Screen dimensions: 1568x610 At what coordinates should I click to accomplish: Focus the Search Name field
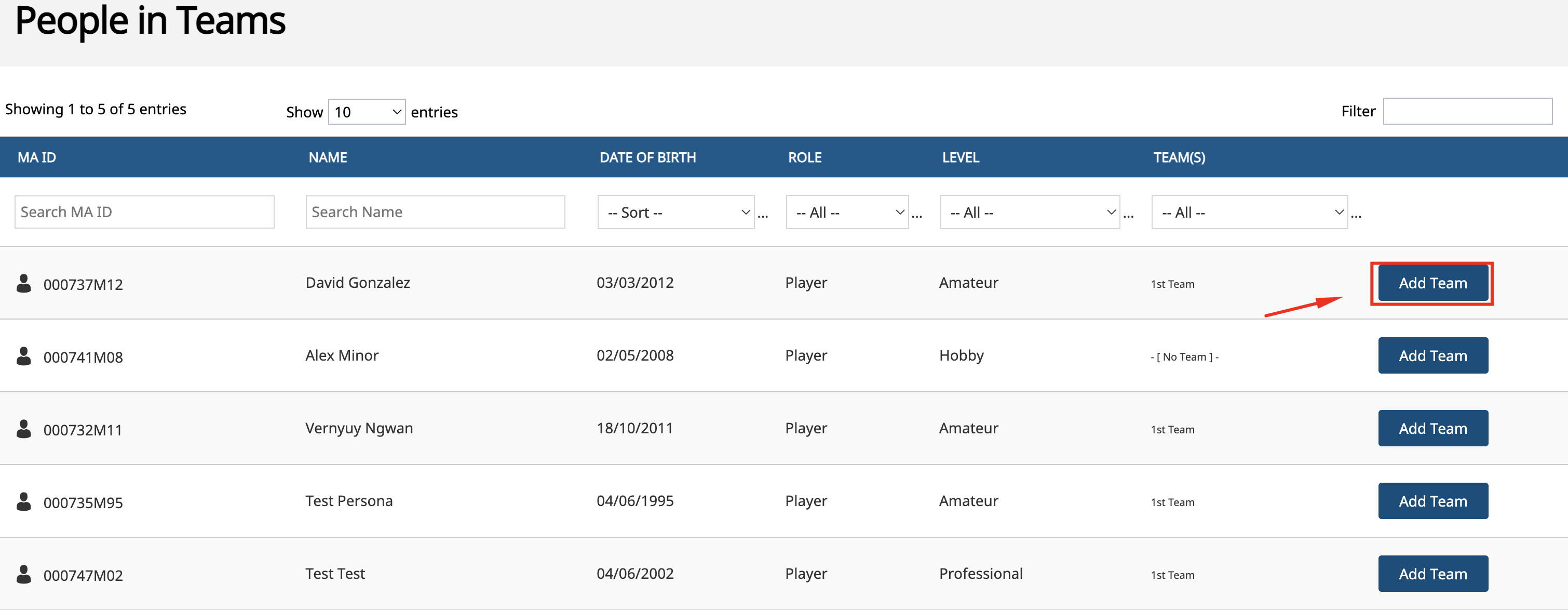pyautogui.click(x=435, y=212)
